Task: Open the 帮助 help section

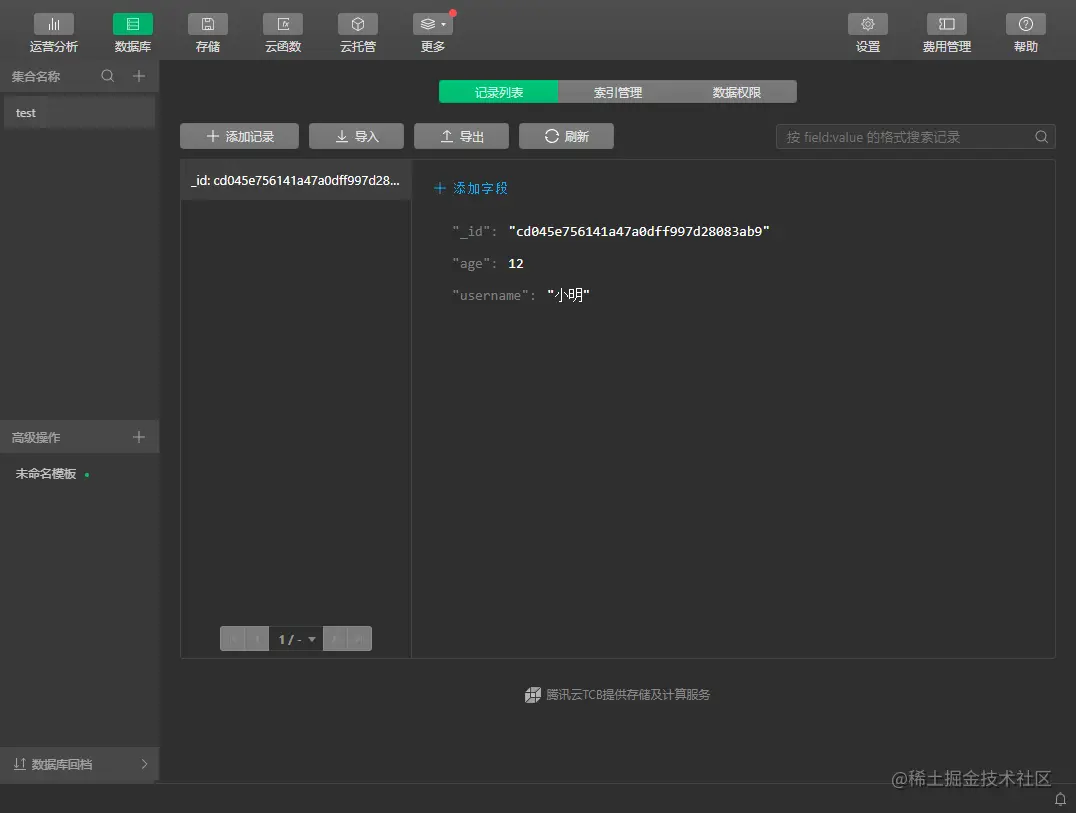Action: [1025, 34]
